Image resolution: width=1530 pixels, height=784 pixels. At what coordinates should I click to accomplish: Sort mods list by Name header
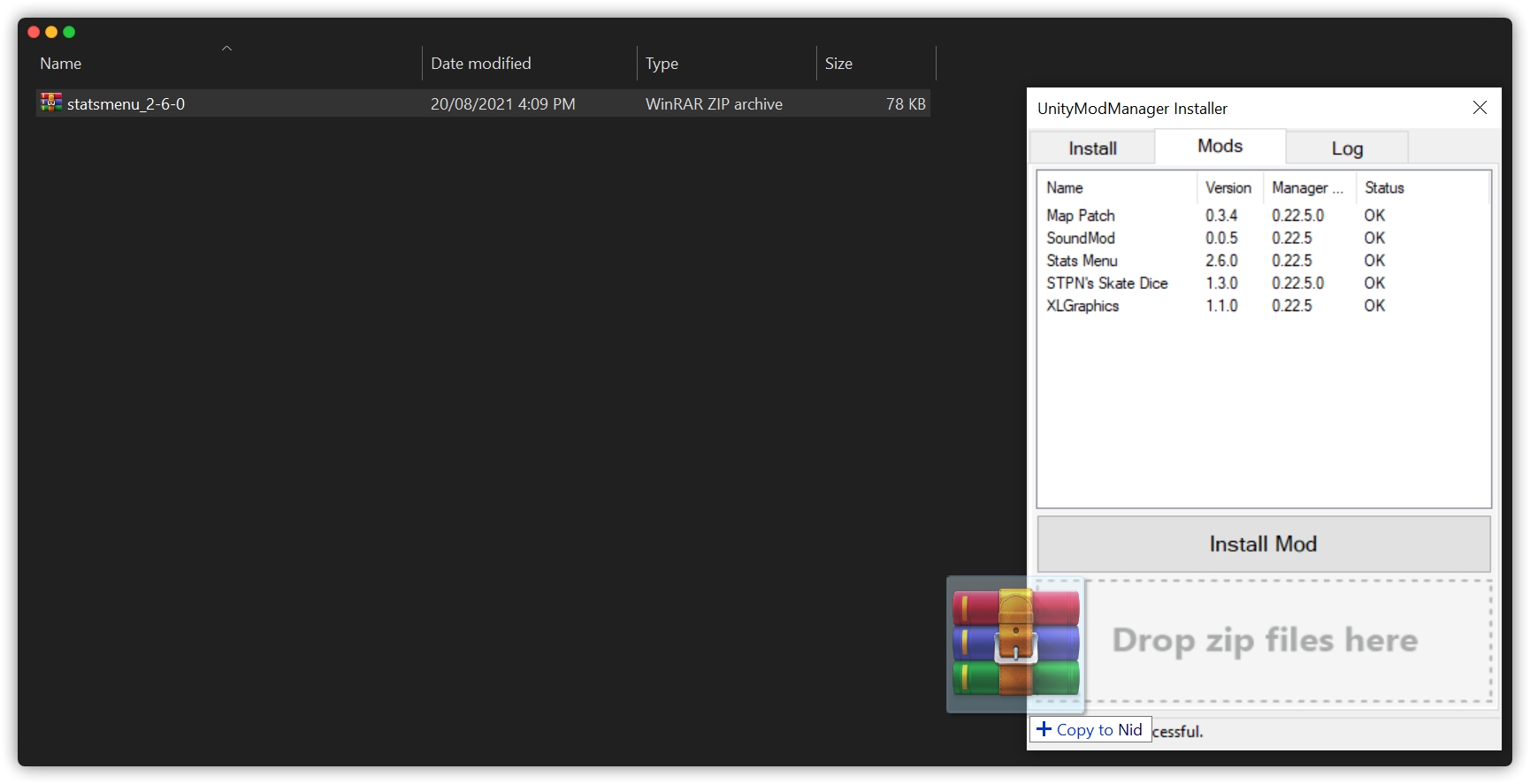(1065, 187)
